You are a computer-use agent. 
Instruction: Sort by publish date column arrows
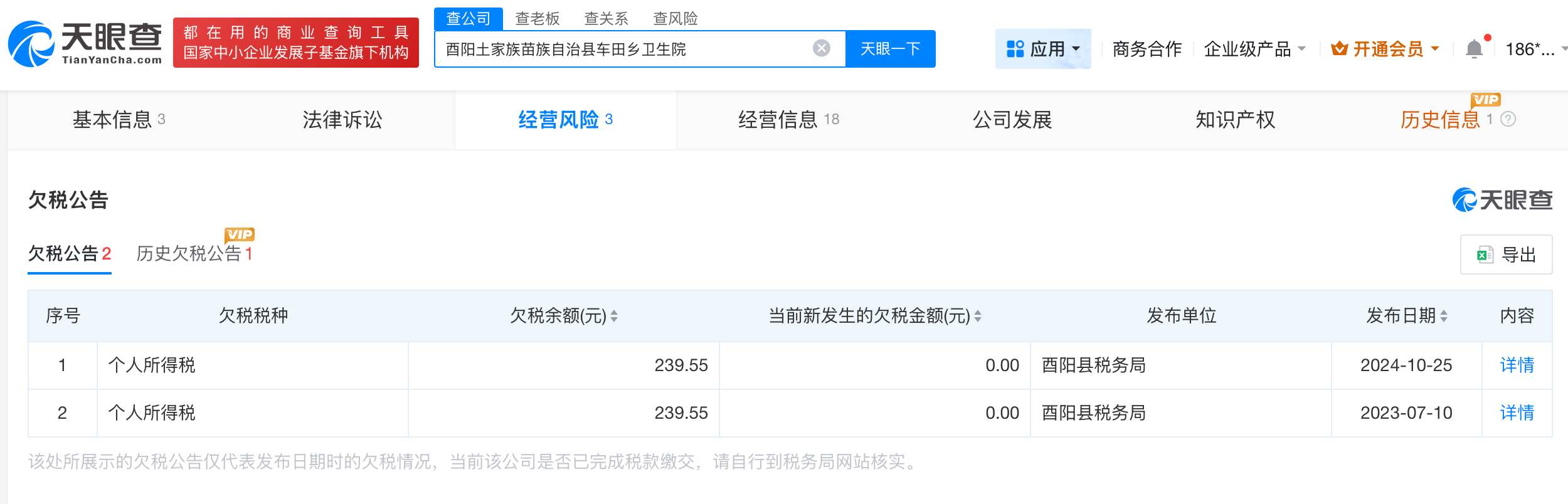[x=1444, y=316]
